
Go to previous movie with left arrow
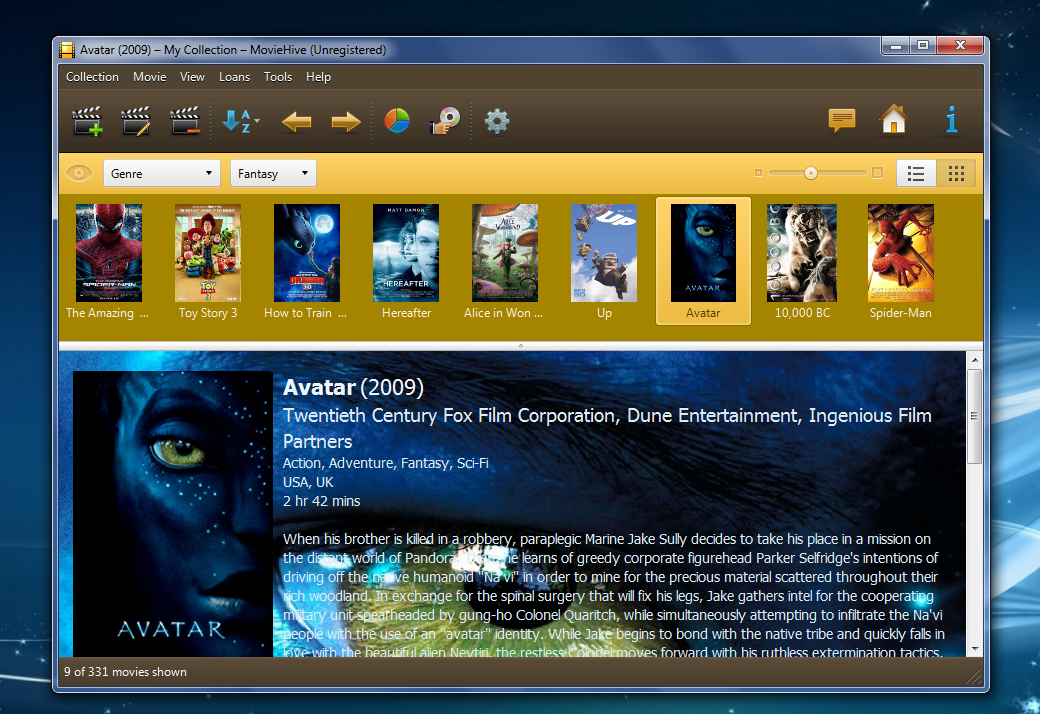[296, 121]
